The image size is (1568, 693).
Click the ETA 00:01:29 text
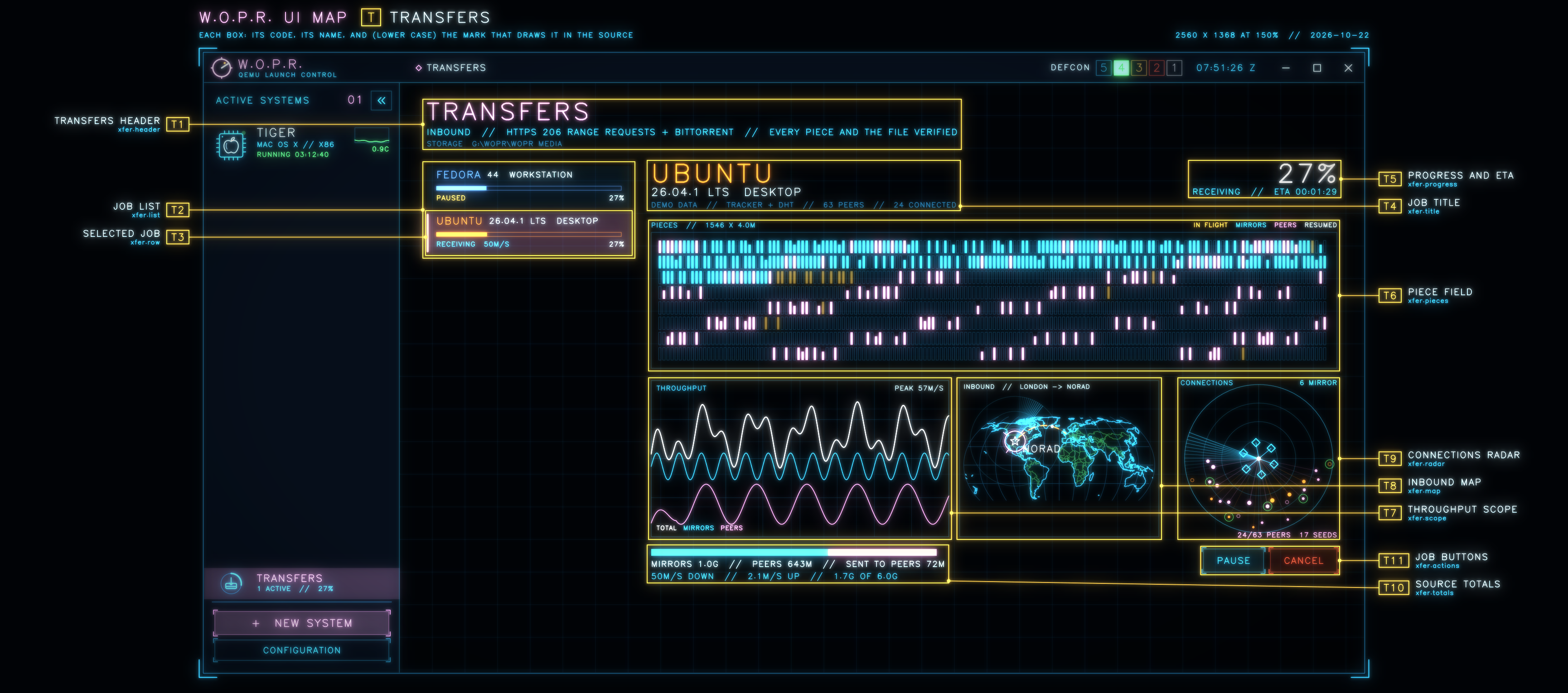(x=1305, y=192)
